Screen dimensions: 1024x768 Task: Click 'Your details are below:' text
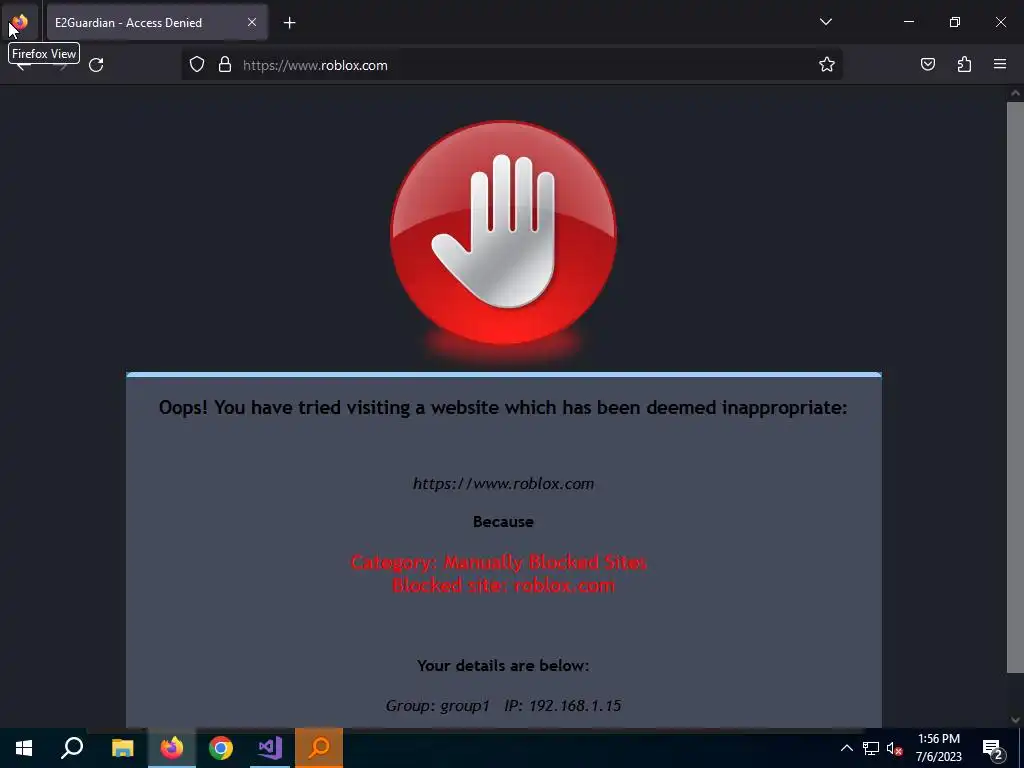[x=503, y=665]
